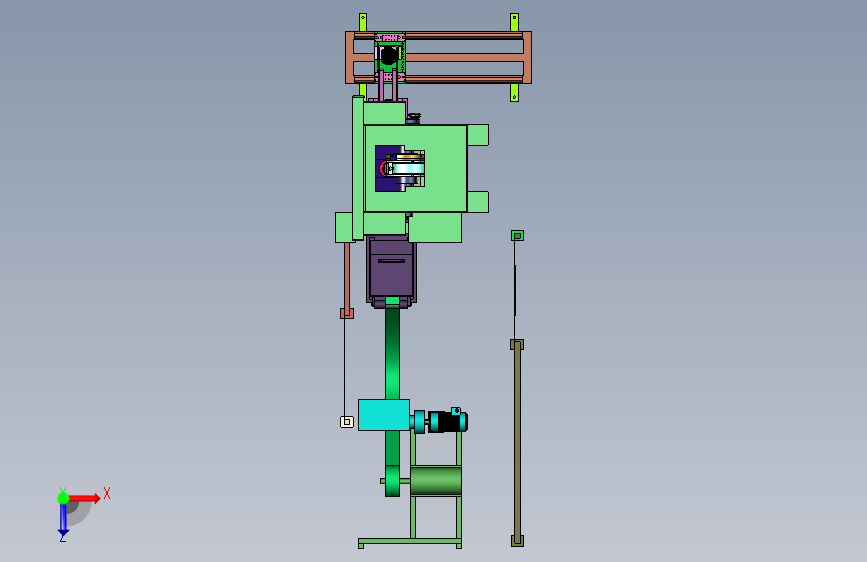Select the long green vertical belt
The width and height of the screenshot is (867, 562).
(393, 354)
